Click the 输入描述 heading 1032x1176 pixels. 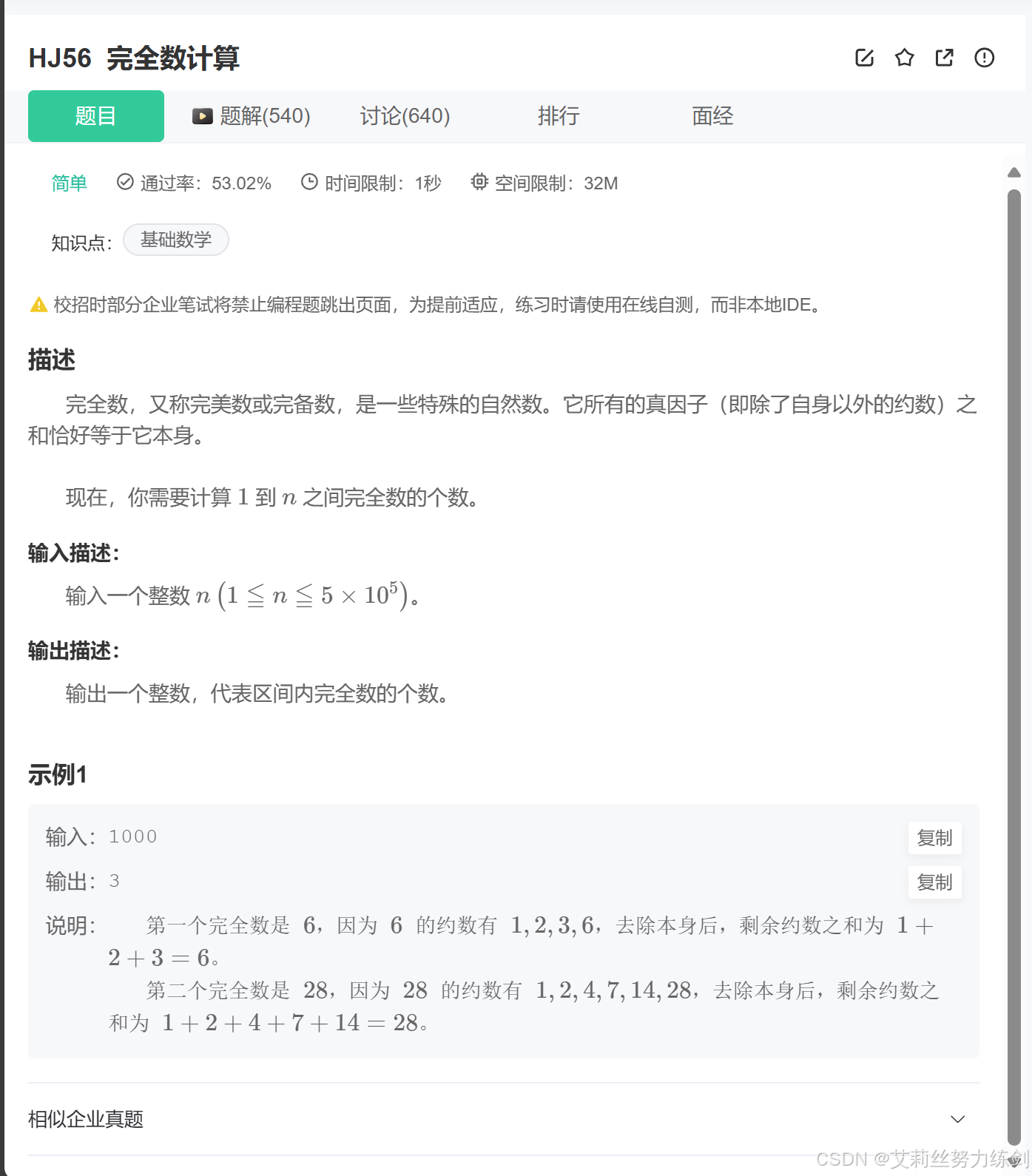(74, 552)
